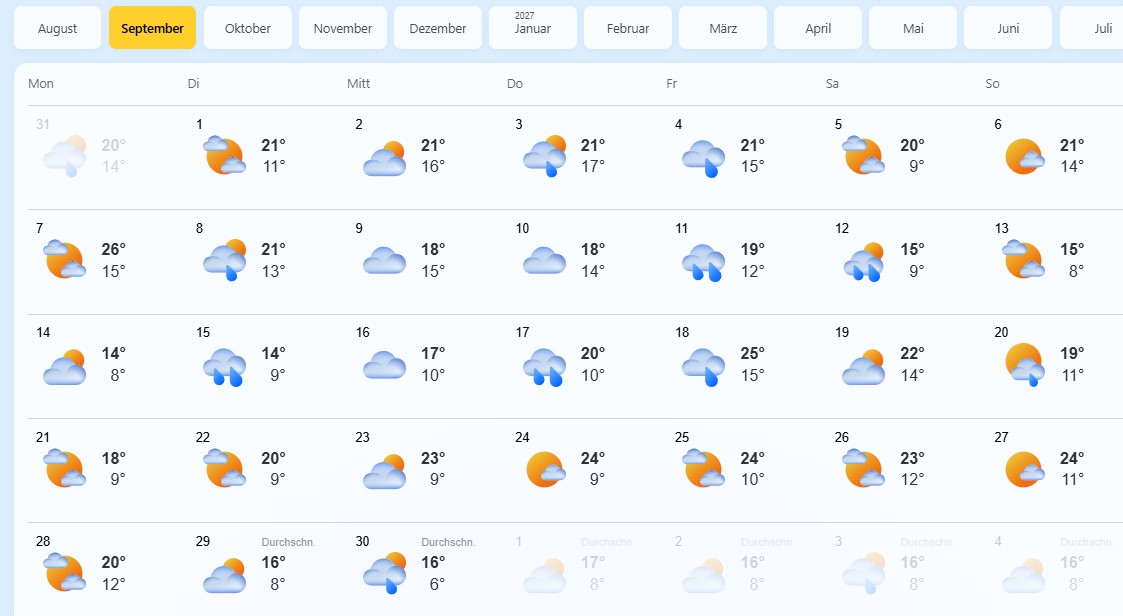Screen dimensions: 1123x616
Task: Go to the Dezember tab
Action: [x=438, y=28]
